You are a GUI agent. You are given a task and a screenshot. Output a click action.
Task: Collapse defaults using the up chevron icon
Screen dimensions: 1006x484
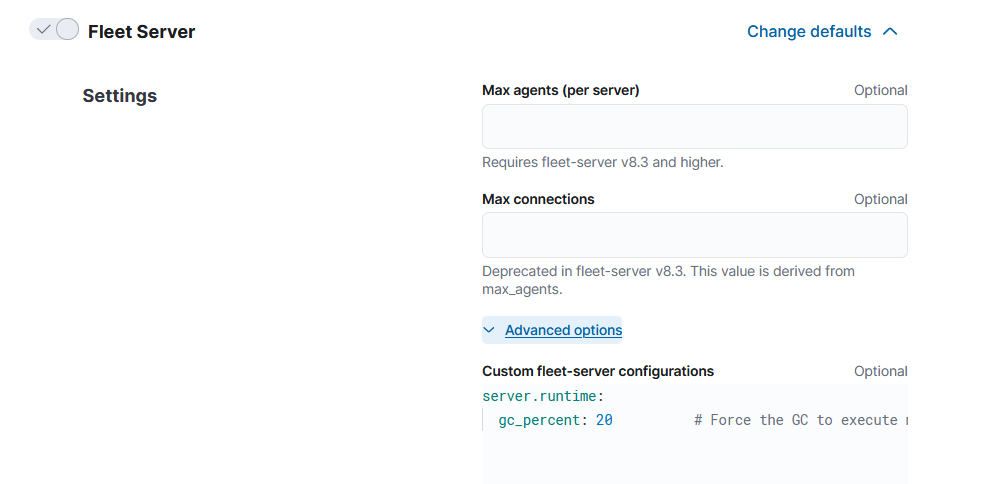(890, 32)
